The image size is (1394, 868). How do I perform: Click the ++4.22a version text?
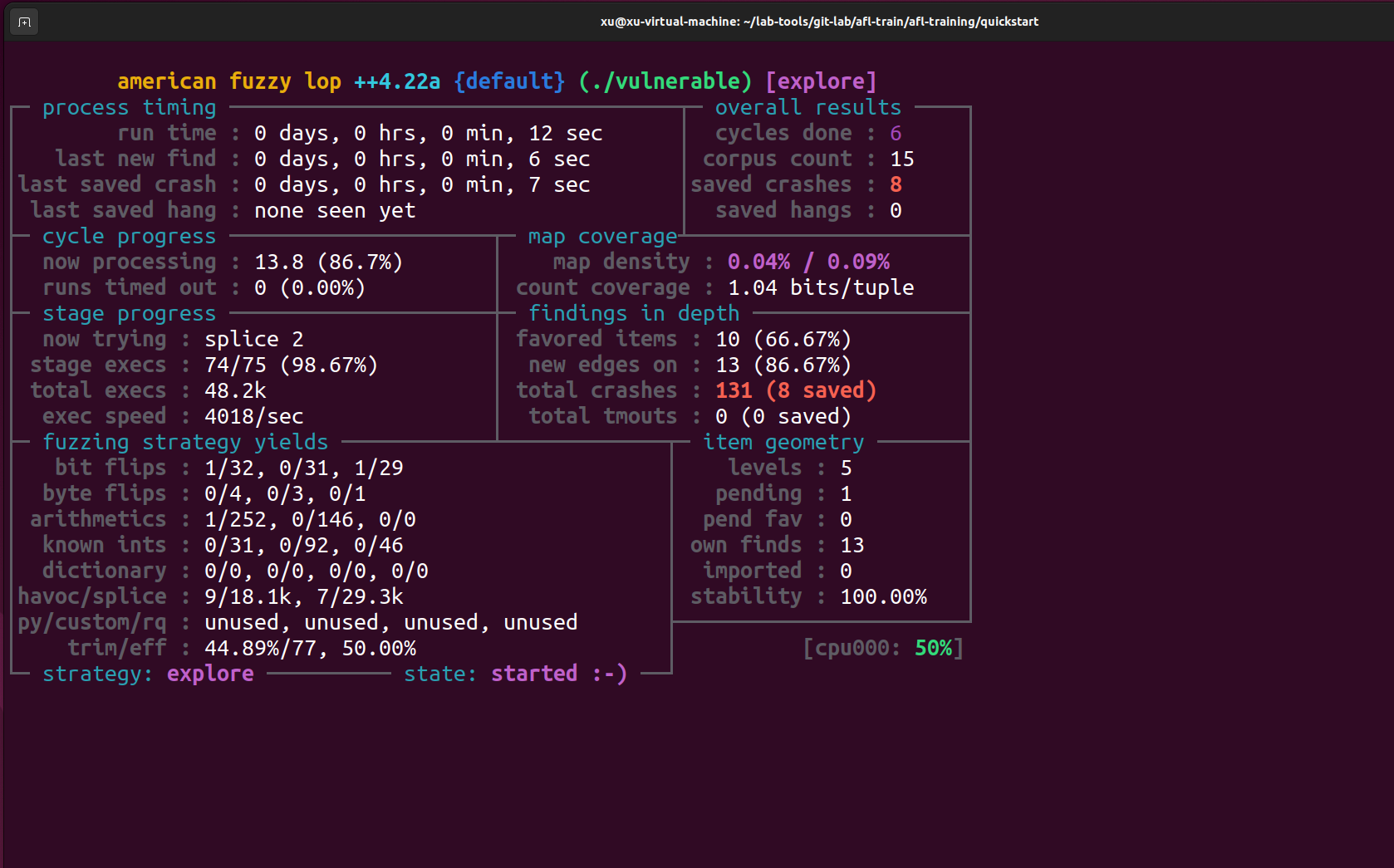tap(397, 81)
